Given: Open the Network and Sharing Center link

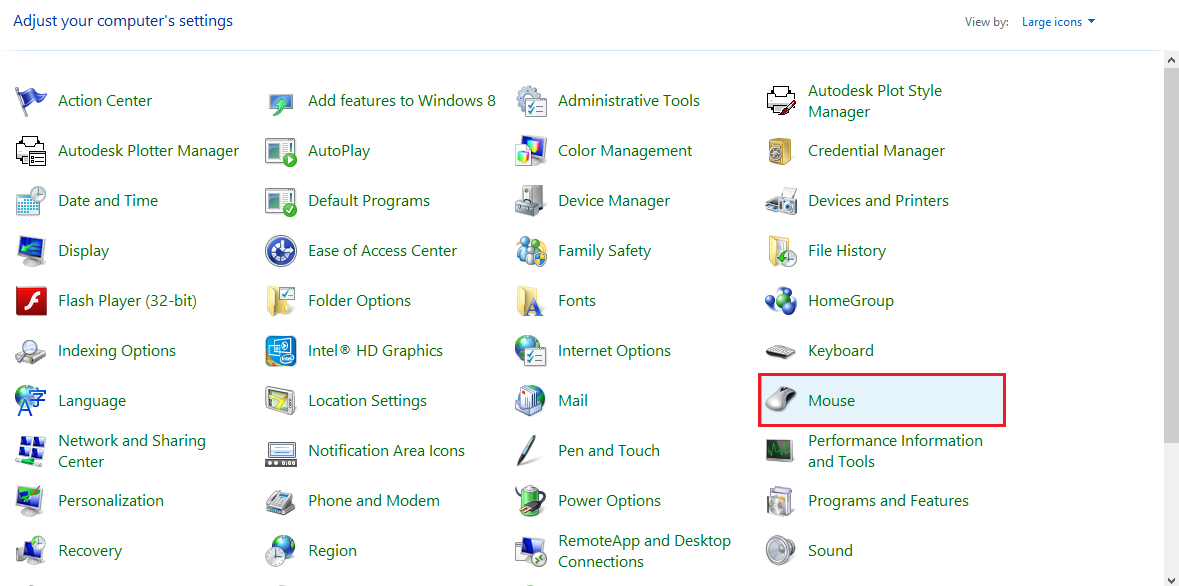Looking at the screenshot, I should pos(131,451).
